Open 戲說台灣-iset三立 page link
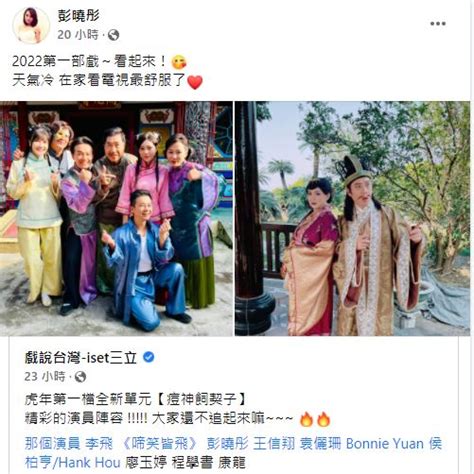This screenshot has width=474, height=474. tap(81, 358)
